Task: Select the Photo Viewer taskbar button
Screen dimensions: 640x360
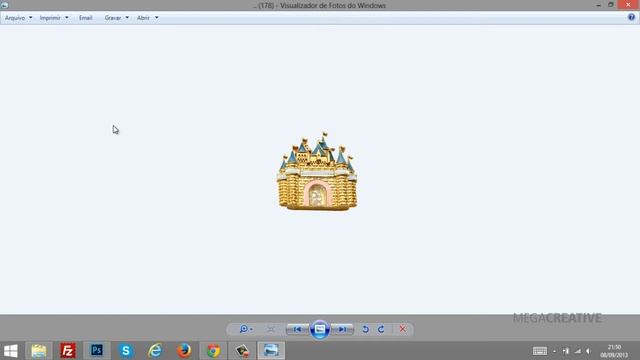Action: (x=271, y=351)
